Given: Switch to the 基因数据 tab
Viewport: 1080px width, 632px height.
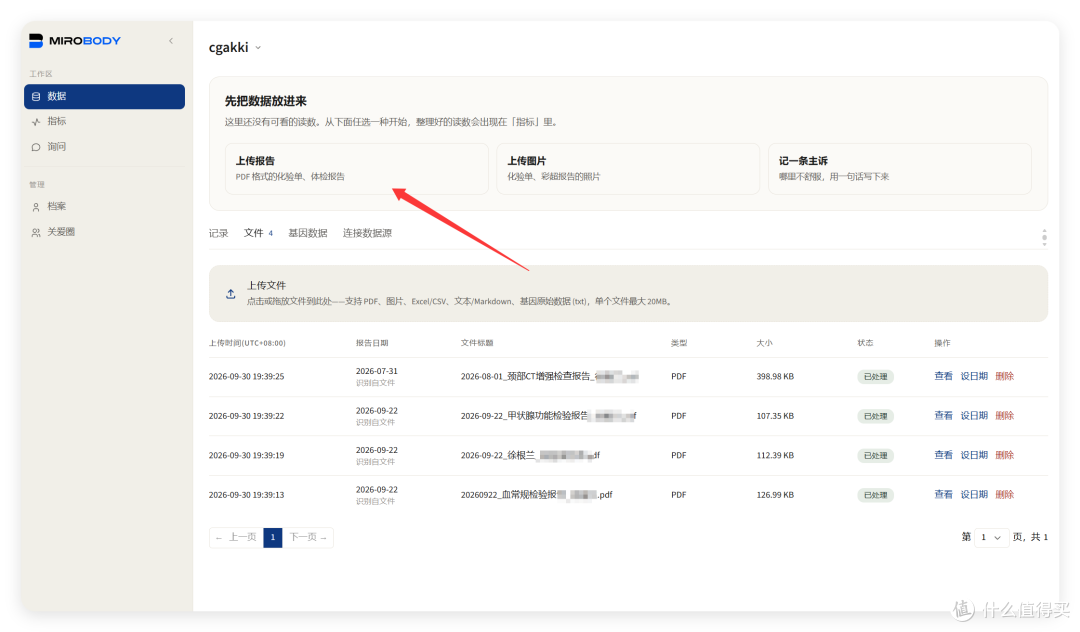Looking at the screenshot, I should coord(308,233).
